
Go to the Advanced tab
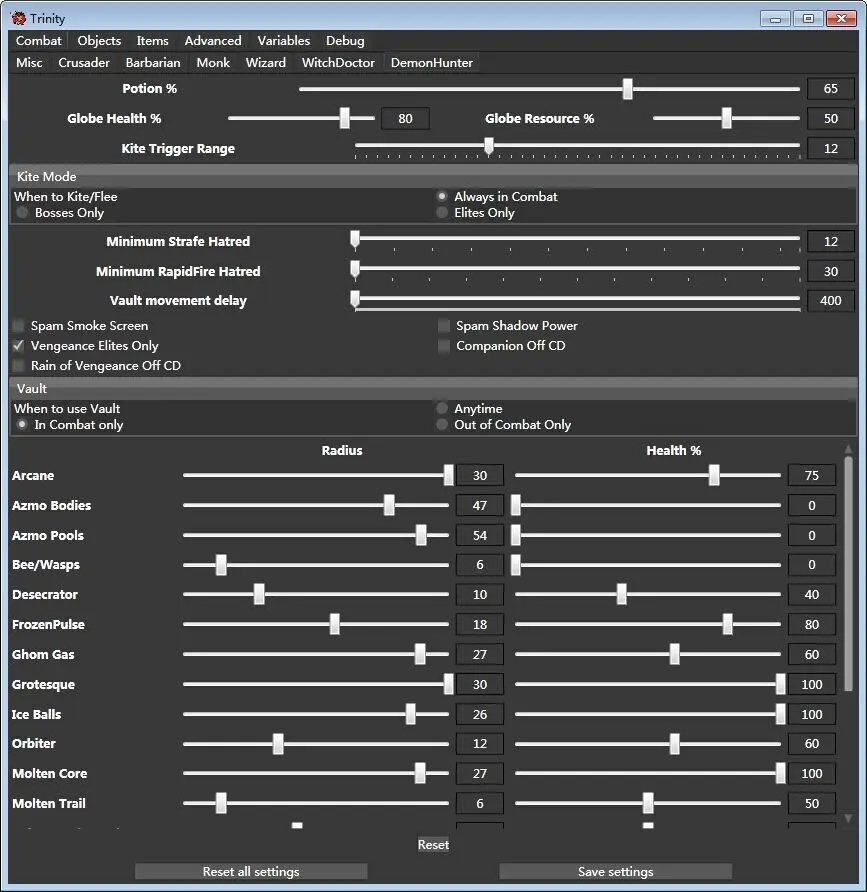213,40
